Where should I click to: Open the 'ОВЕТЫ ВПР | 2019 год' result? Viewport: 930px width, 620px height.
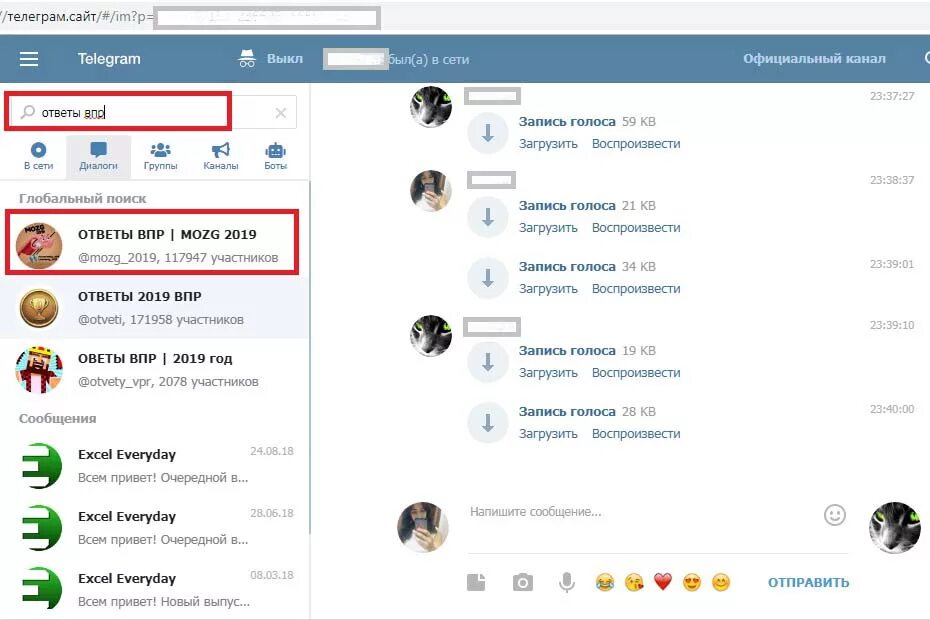[154, 370]
